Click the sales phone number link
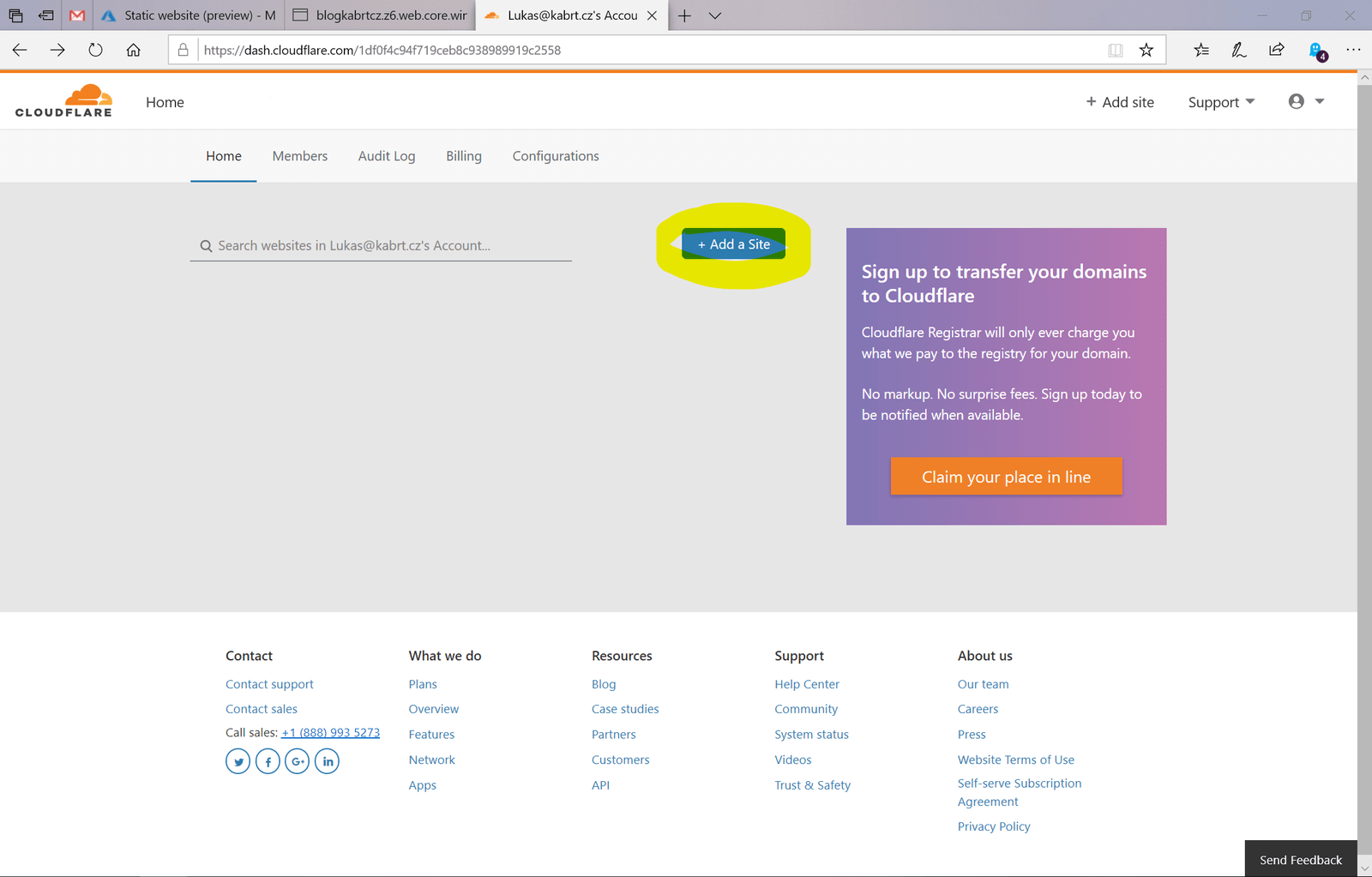1372x877 pixels. coord(330,733)
